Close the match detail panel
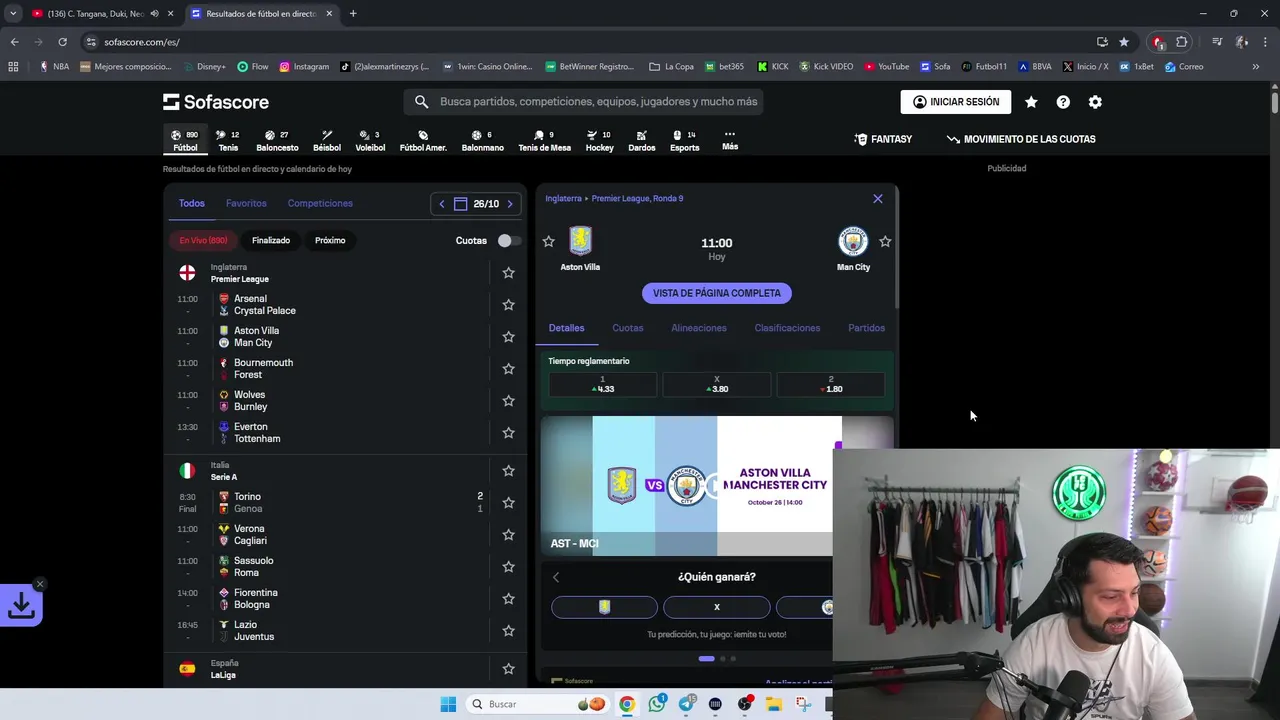Screen dimensions: 1280x720 [x=878, y=199]
